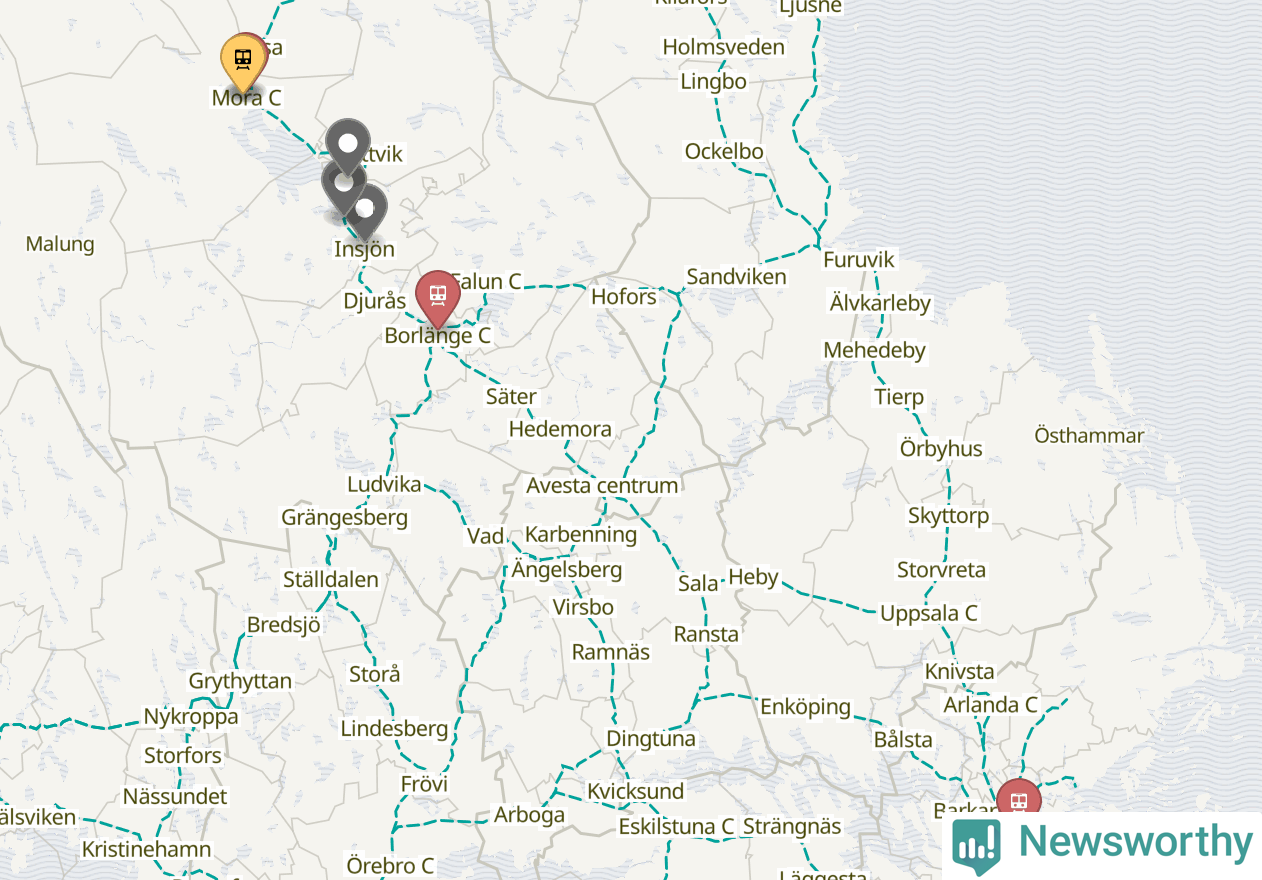Open the red train marker near Barkarby

click(x=1019, y=801)
